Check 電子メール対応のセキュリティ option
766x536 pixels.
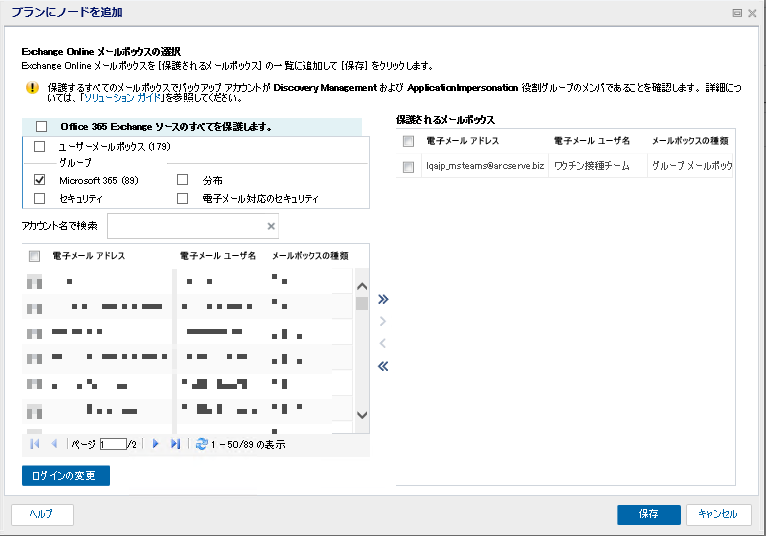click(182, 198)
